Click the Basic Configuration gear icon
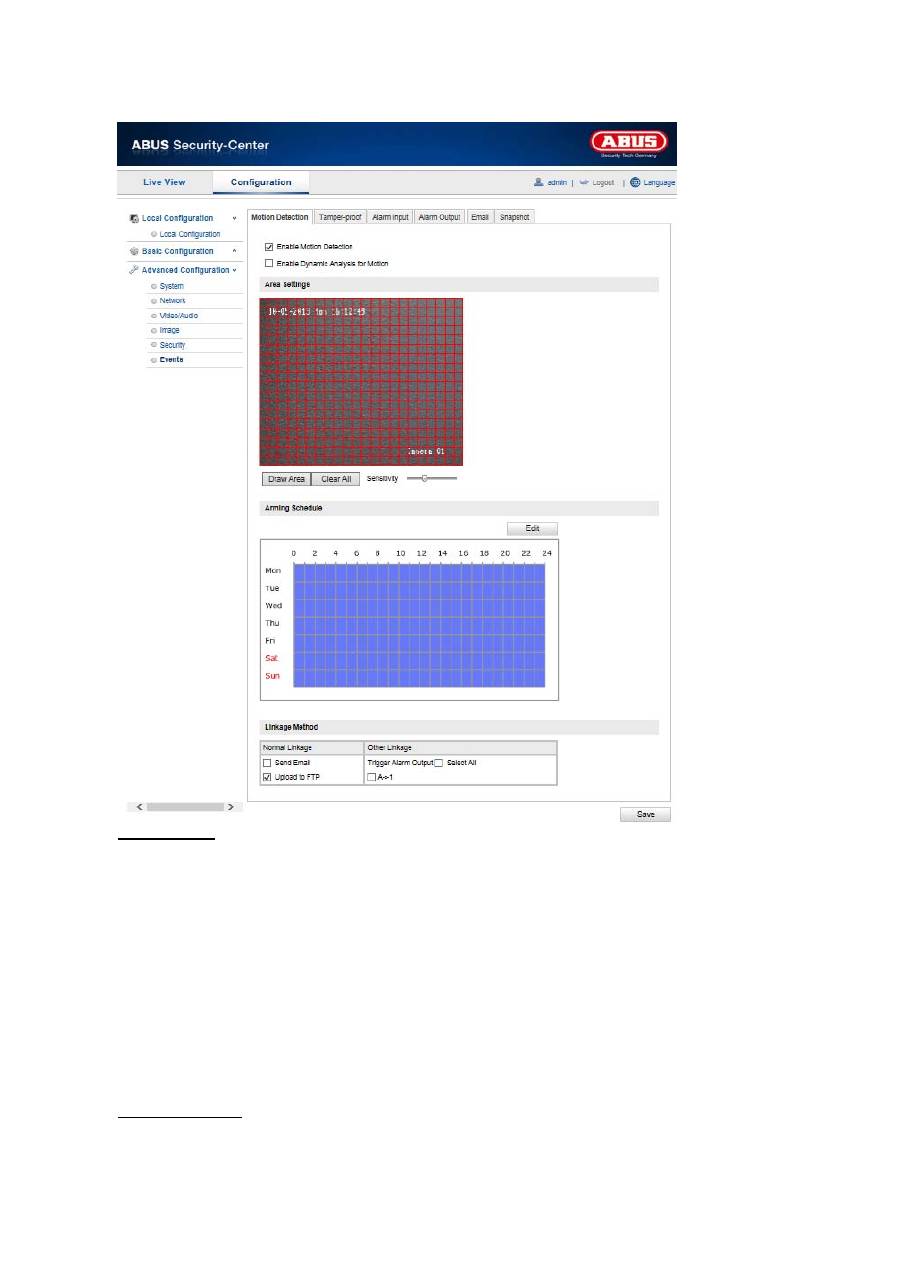Image resolution: width=900 pixels, height=1273 pixels. click(134, 252)
